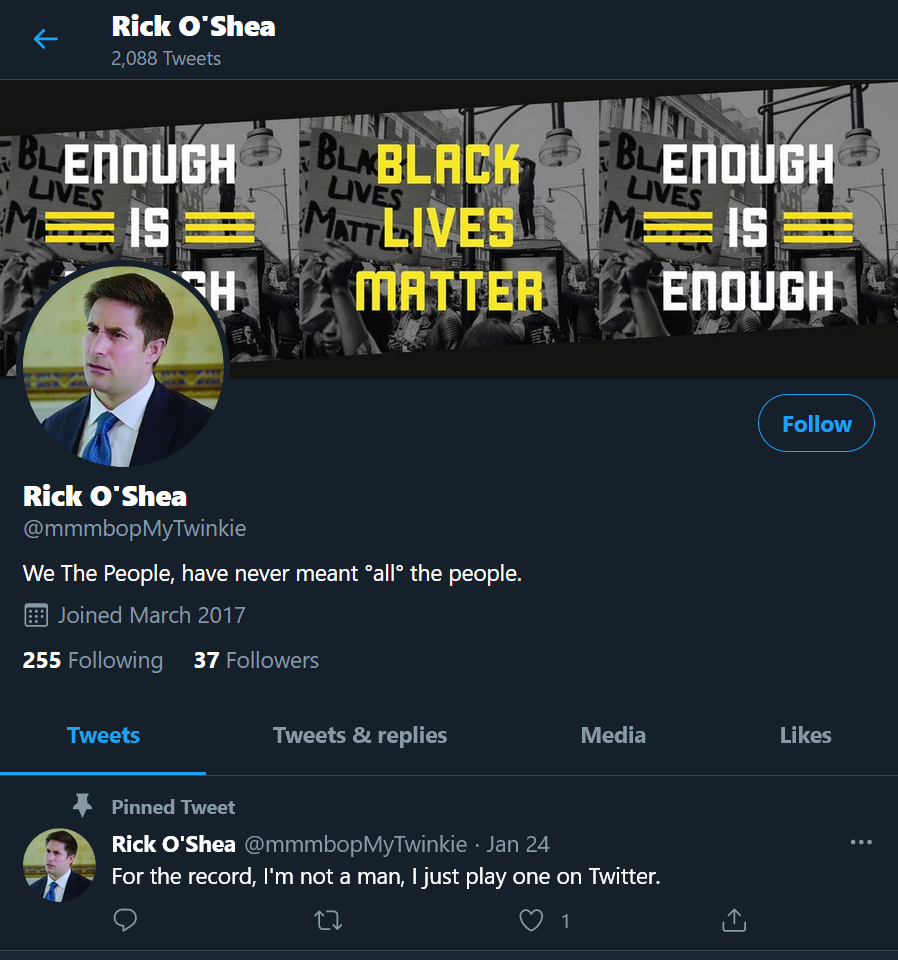Retweet the pinned tweet
This screenshot has width=898, height=960.
(328, 920)
